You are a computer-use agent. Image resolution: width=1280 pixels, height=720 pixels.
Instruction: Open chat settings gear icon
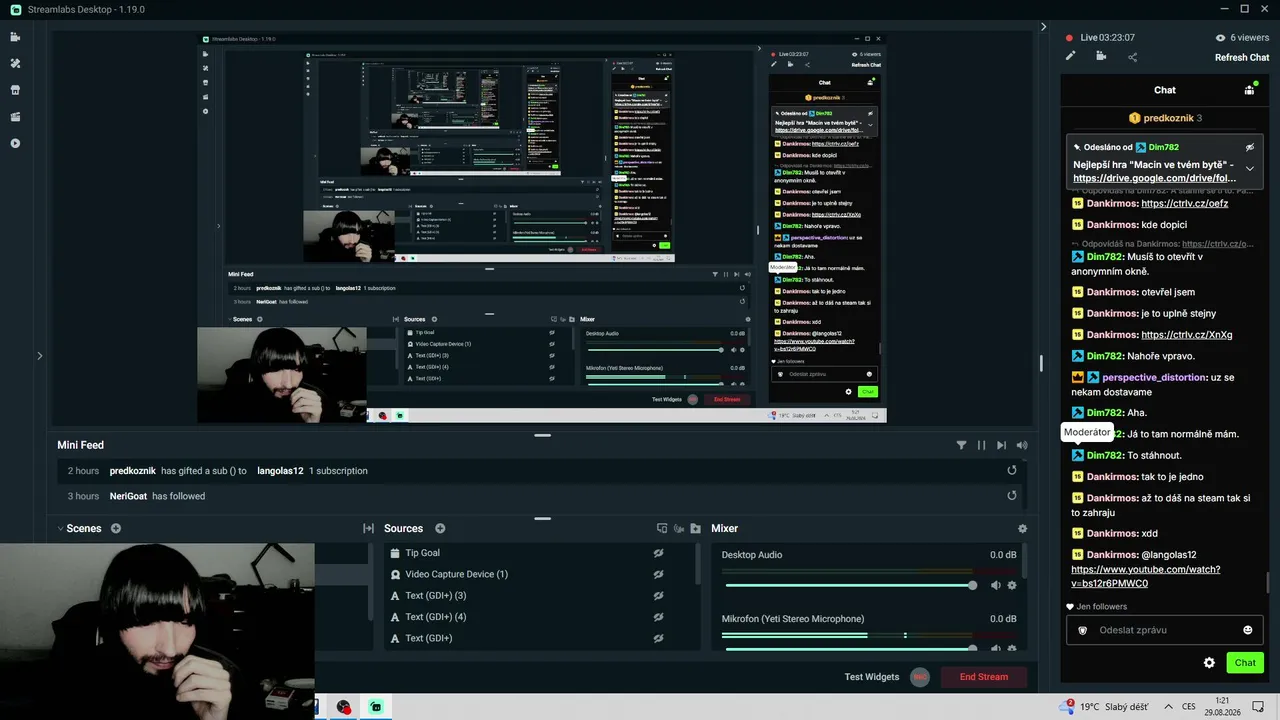1209,663
